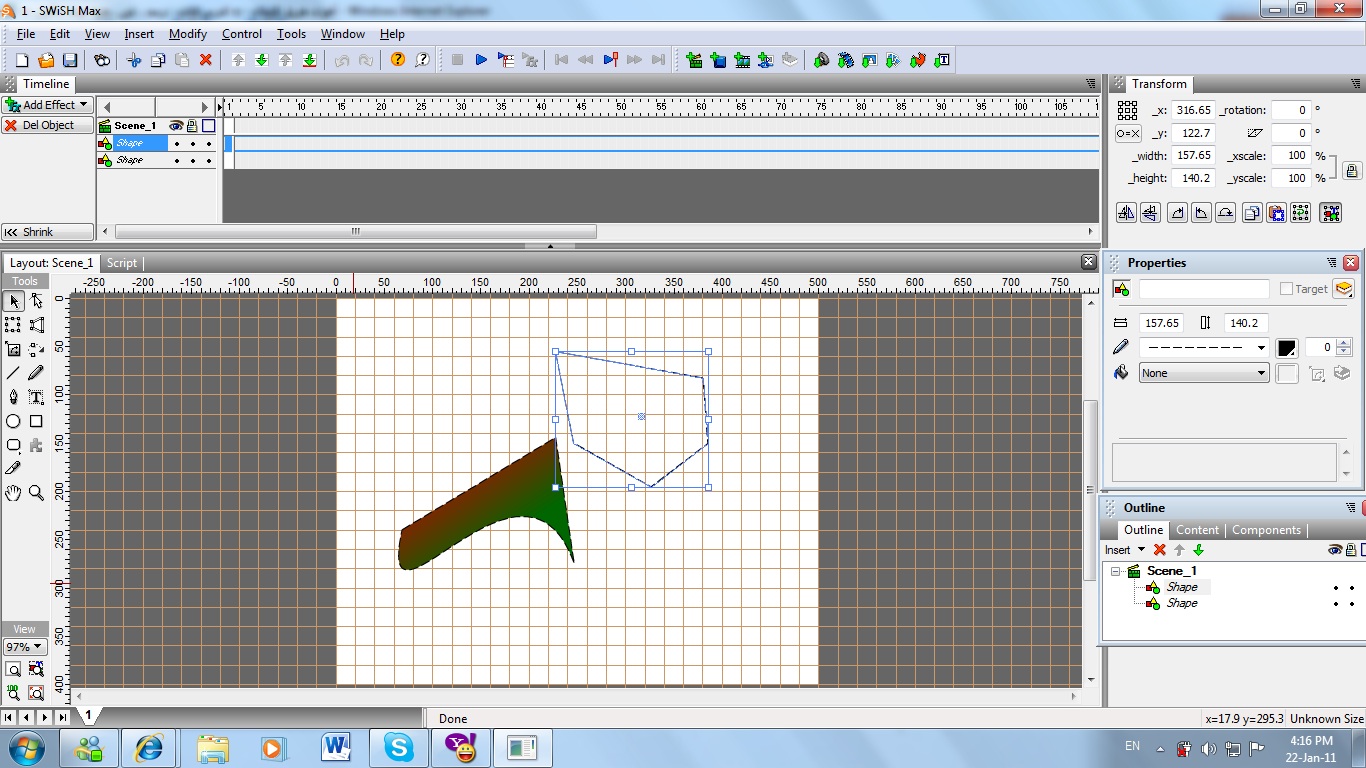Click the _rotation input field

(x=1291, y=110)
